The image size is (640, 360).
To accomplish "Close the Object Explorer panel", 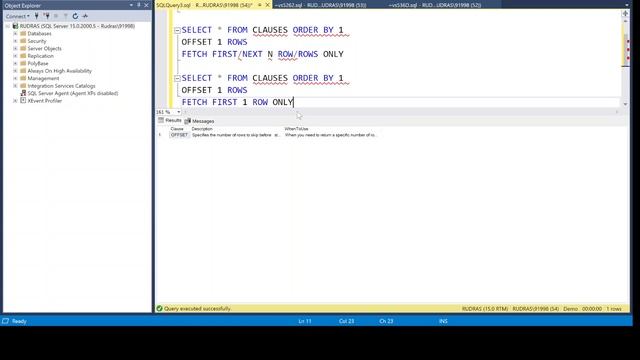I will tap(146, 5).
